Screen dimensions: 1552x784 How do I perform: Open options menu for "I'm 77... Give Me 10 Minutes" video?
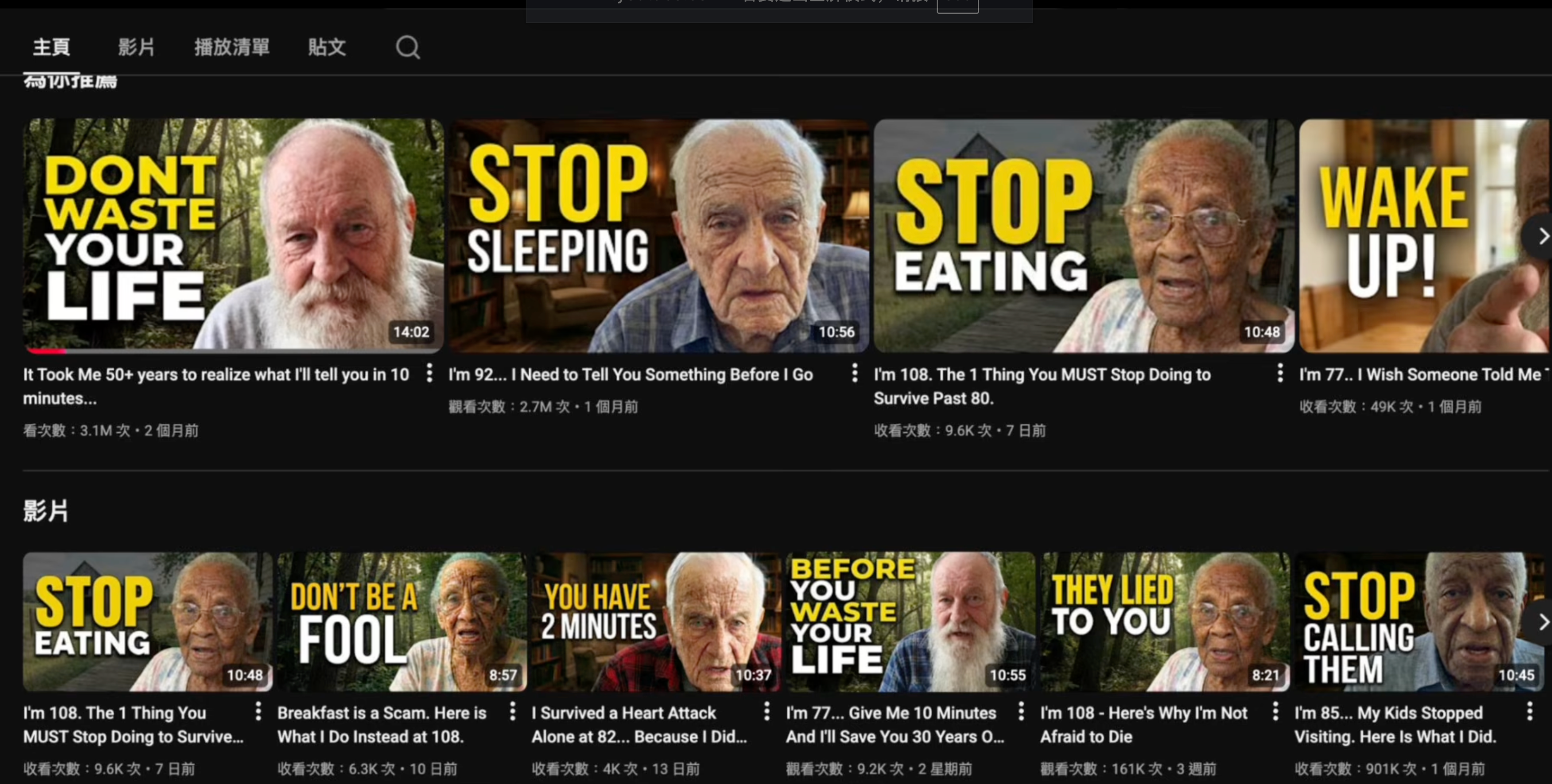[1021, 712]
